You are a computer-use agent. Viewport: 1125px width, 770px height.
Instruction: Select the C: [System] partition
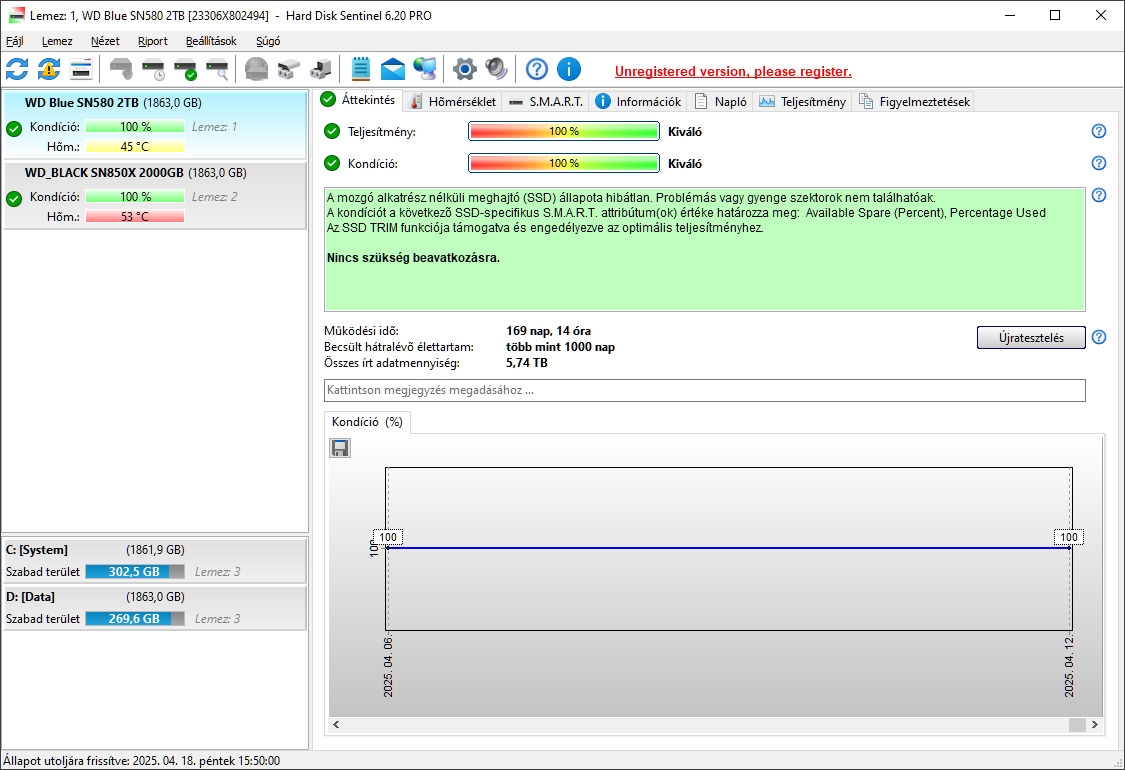155,561
